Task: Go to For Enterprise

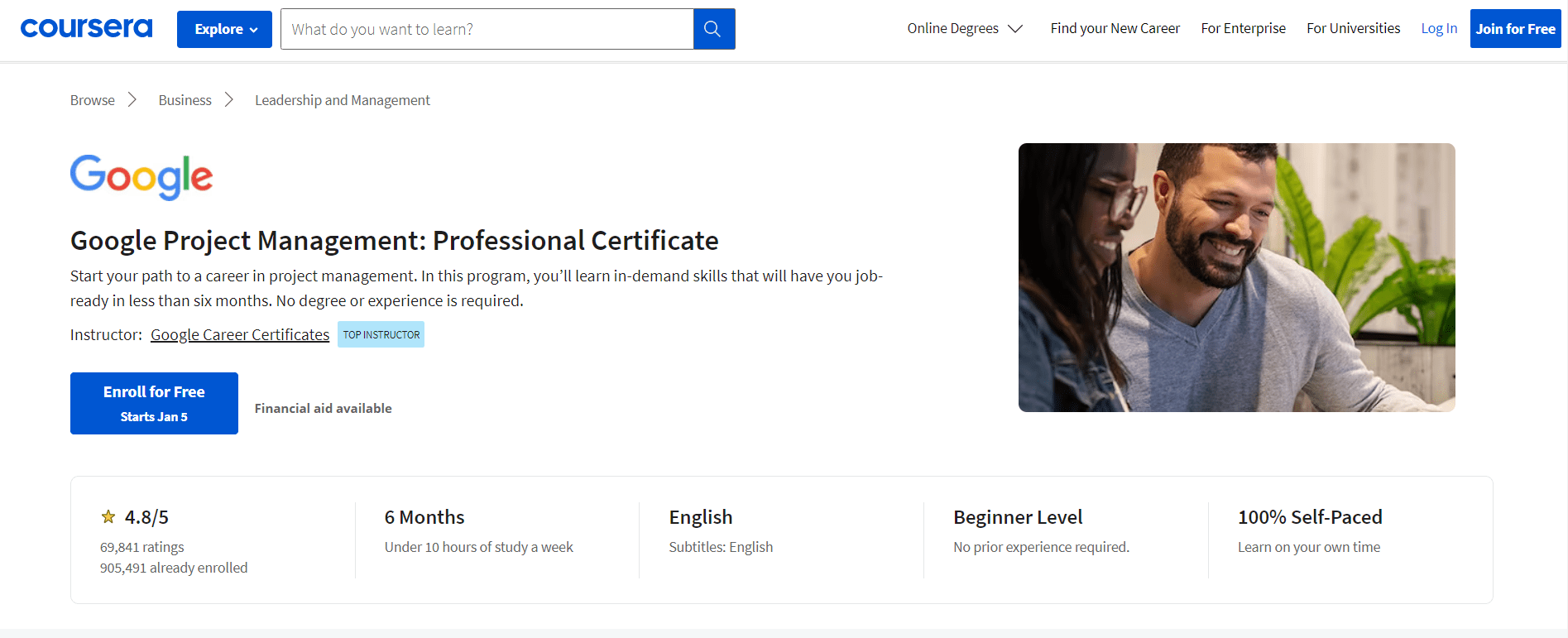Action: point(1243,28)
